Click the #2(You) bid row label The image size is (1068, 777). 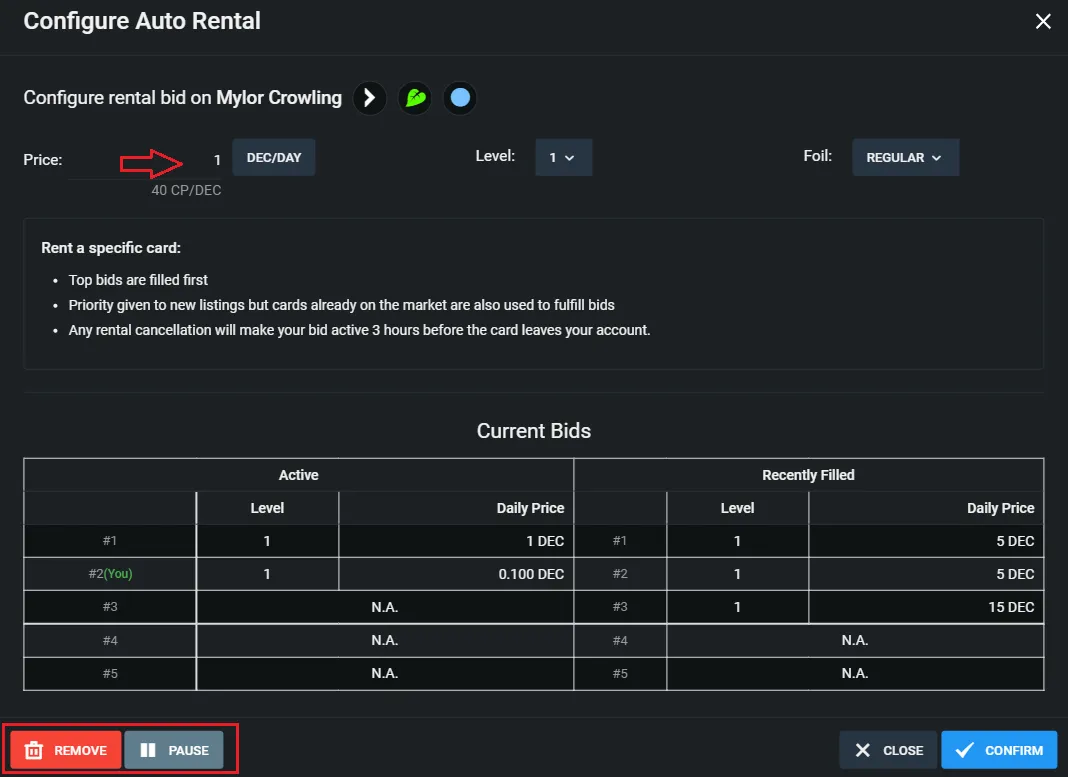(x=110, y=573)
